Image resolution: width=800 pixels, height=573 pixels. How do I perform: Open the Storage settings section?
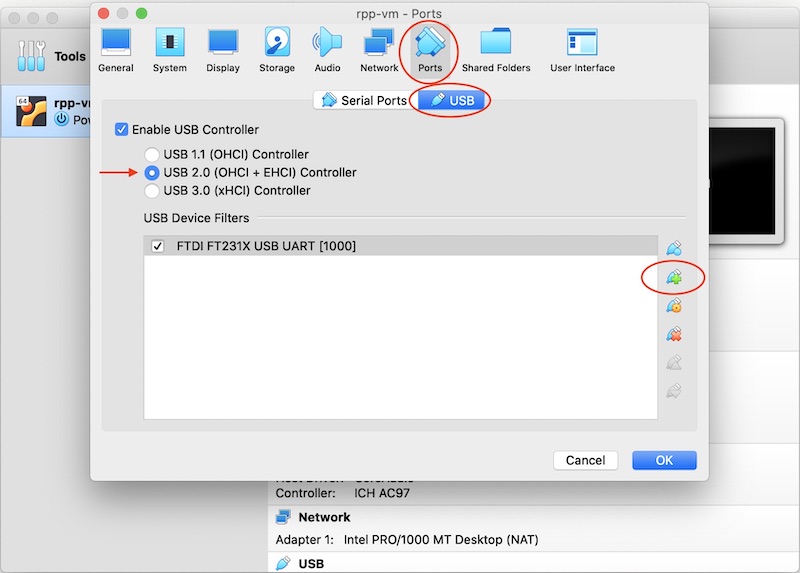(277, 50)
